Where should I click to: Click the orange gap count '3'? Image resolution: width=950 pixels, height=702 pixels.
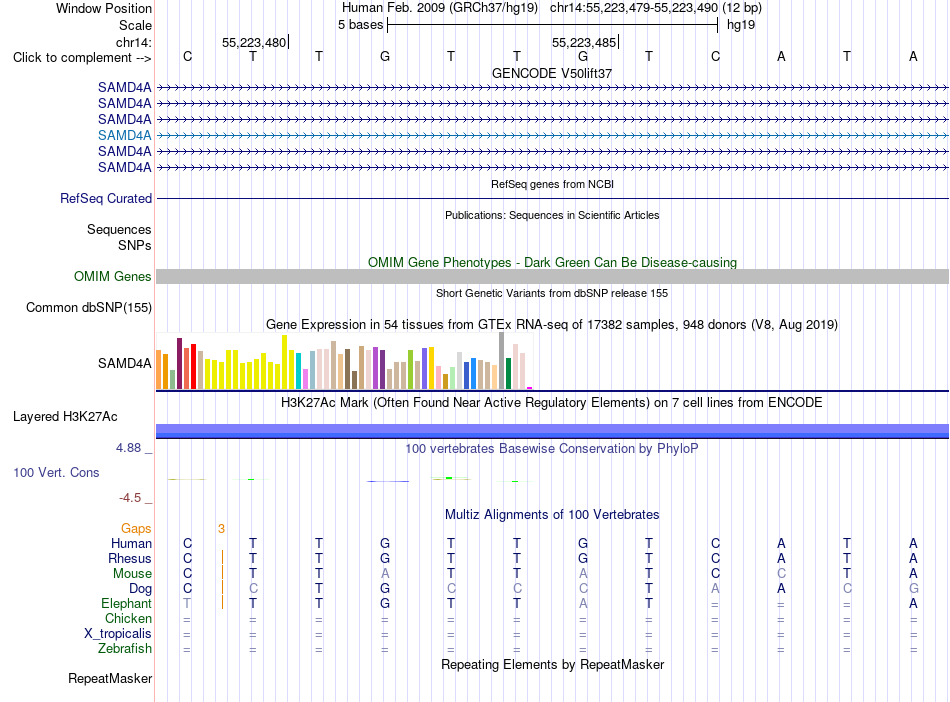click(222, 529)
